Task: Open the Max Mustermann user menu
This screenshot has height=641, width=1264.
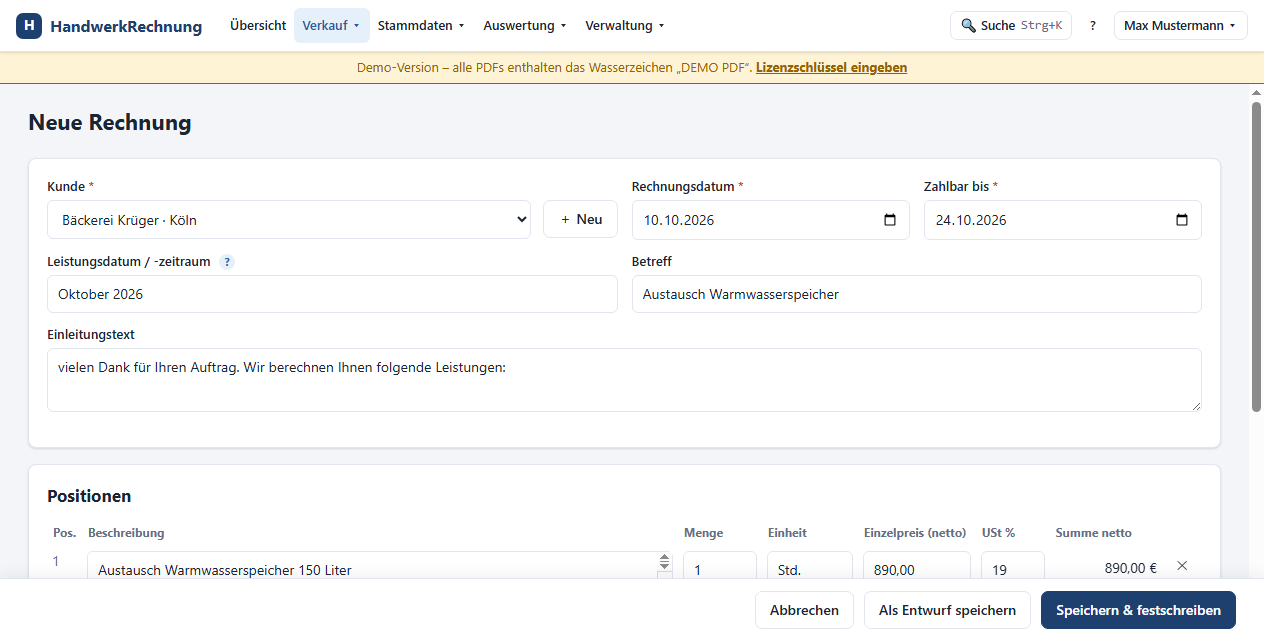Action: pyautogui.click(x=1180, y=26)
